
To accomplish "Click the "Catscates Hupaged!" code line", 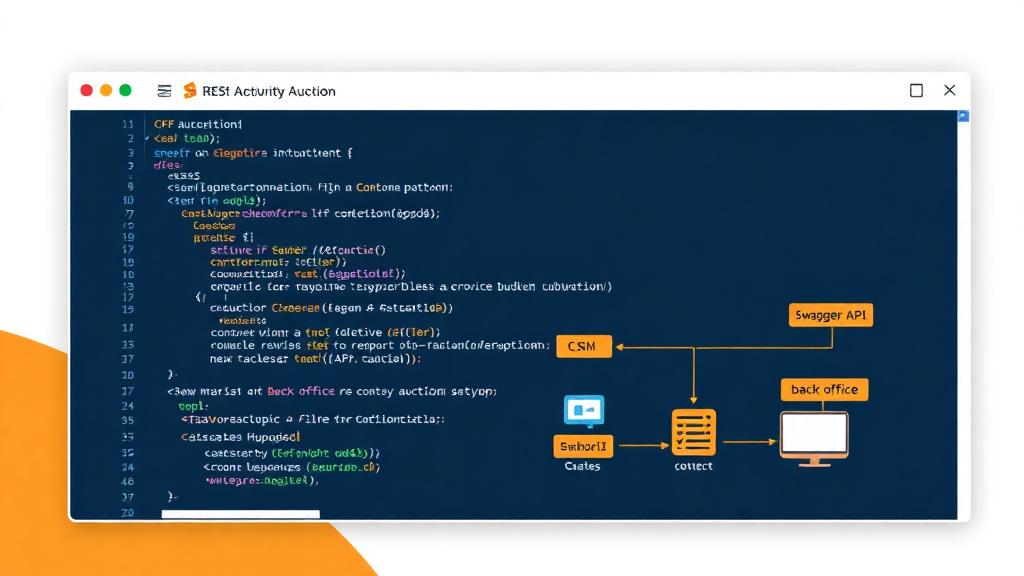I will tap(240, 436).
